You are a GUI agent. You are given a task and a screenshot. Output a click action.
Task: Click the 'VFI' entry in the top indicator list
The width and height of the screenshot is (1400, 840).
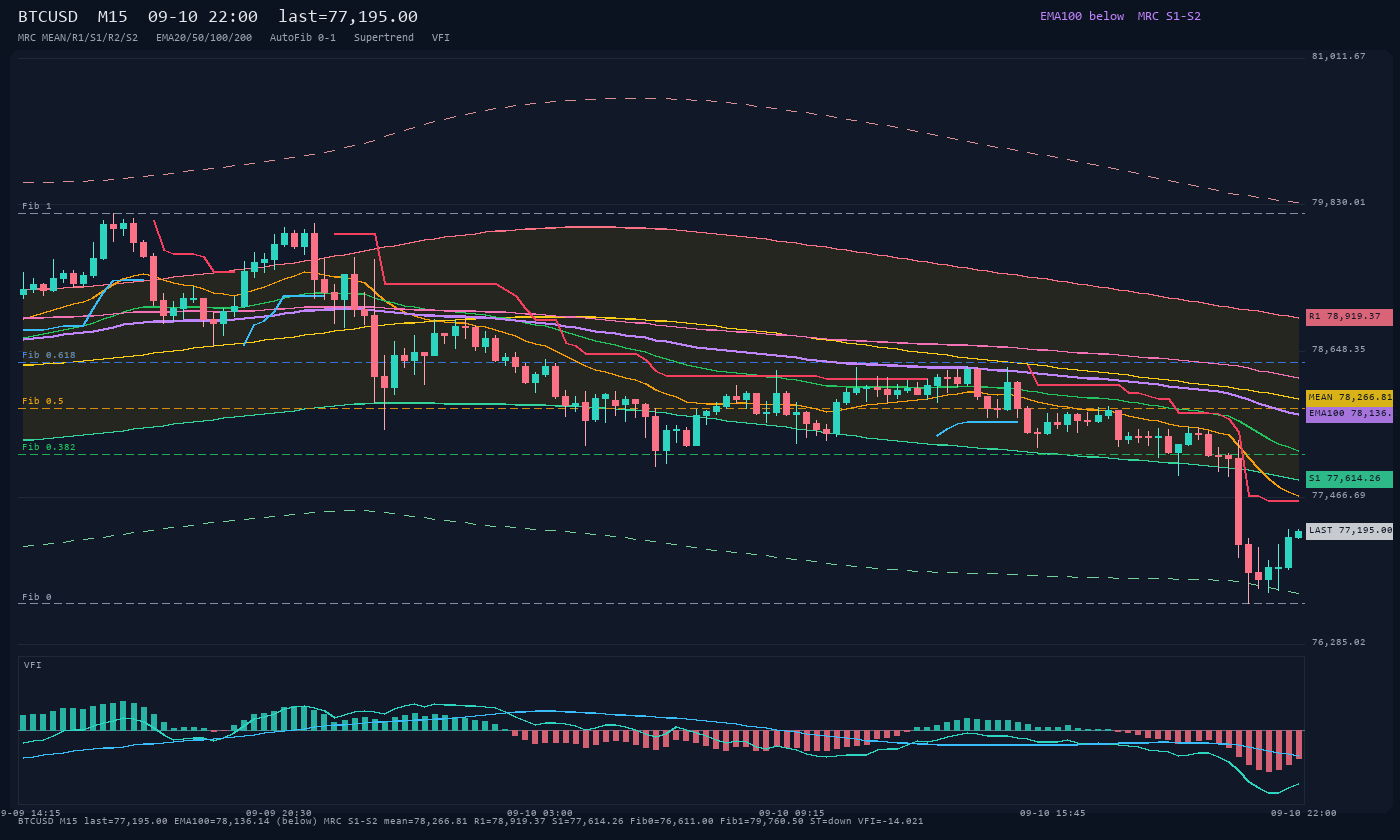pos(441,38)
